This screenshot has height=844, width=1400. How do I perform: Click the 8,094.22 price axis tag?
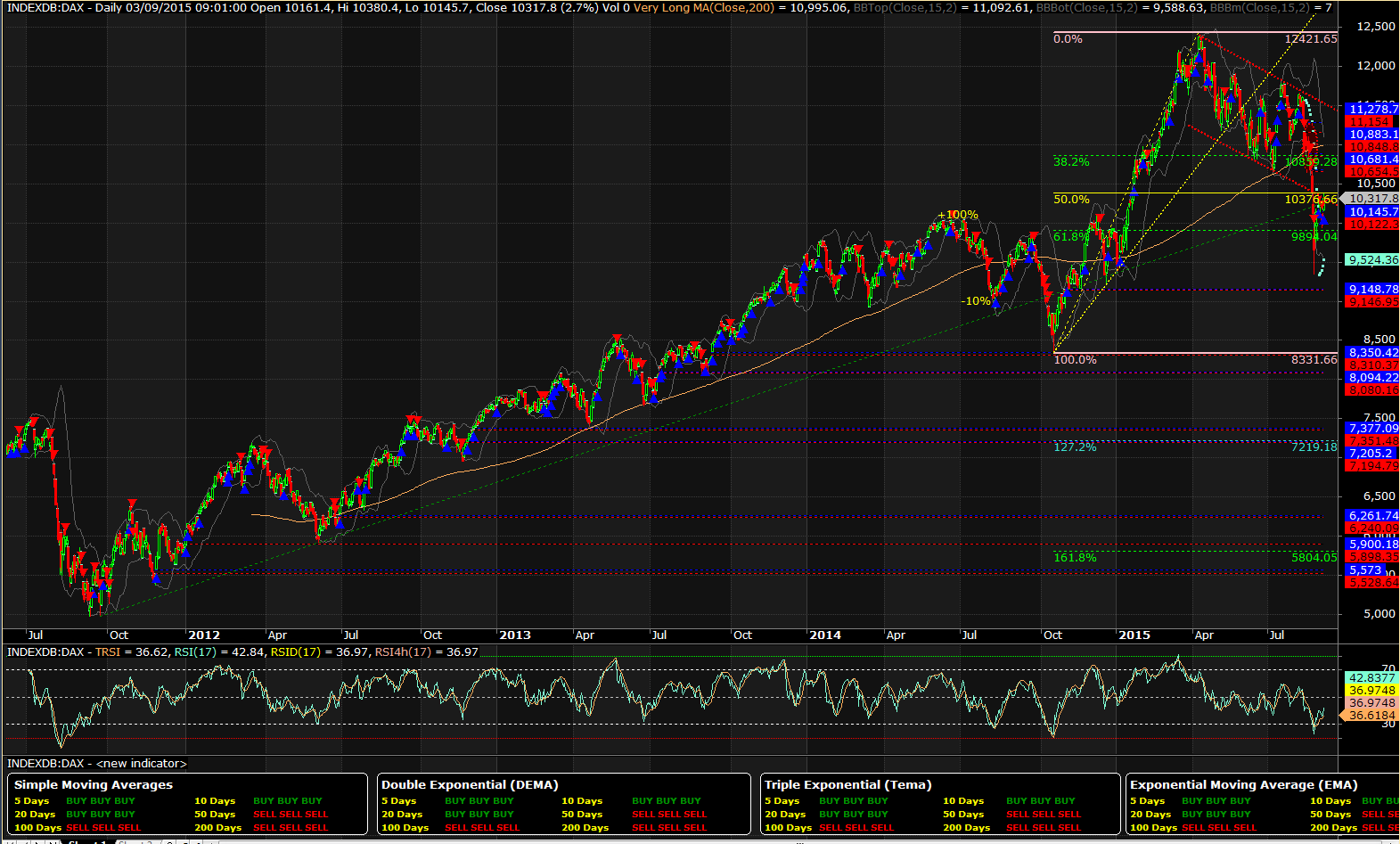coord(1372,378)
